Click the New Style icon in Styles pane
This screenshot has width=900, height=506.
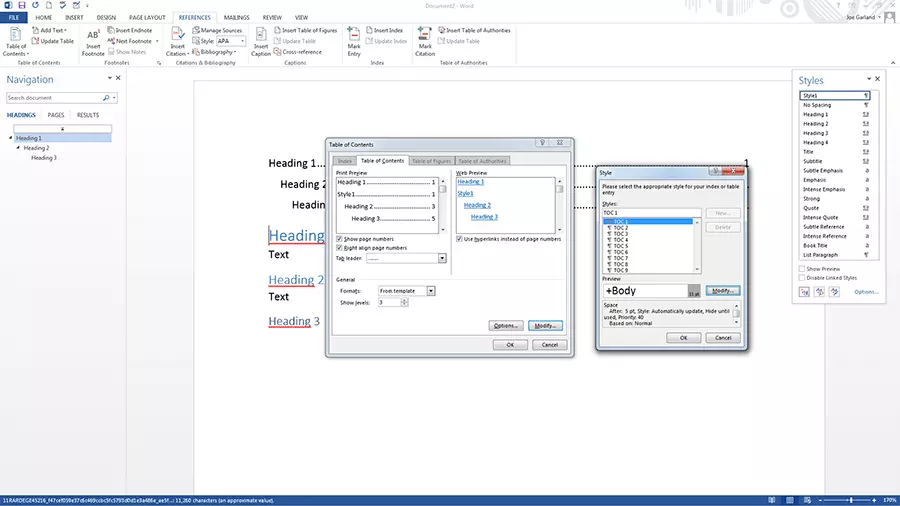coord(805,292)
